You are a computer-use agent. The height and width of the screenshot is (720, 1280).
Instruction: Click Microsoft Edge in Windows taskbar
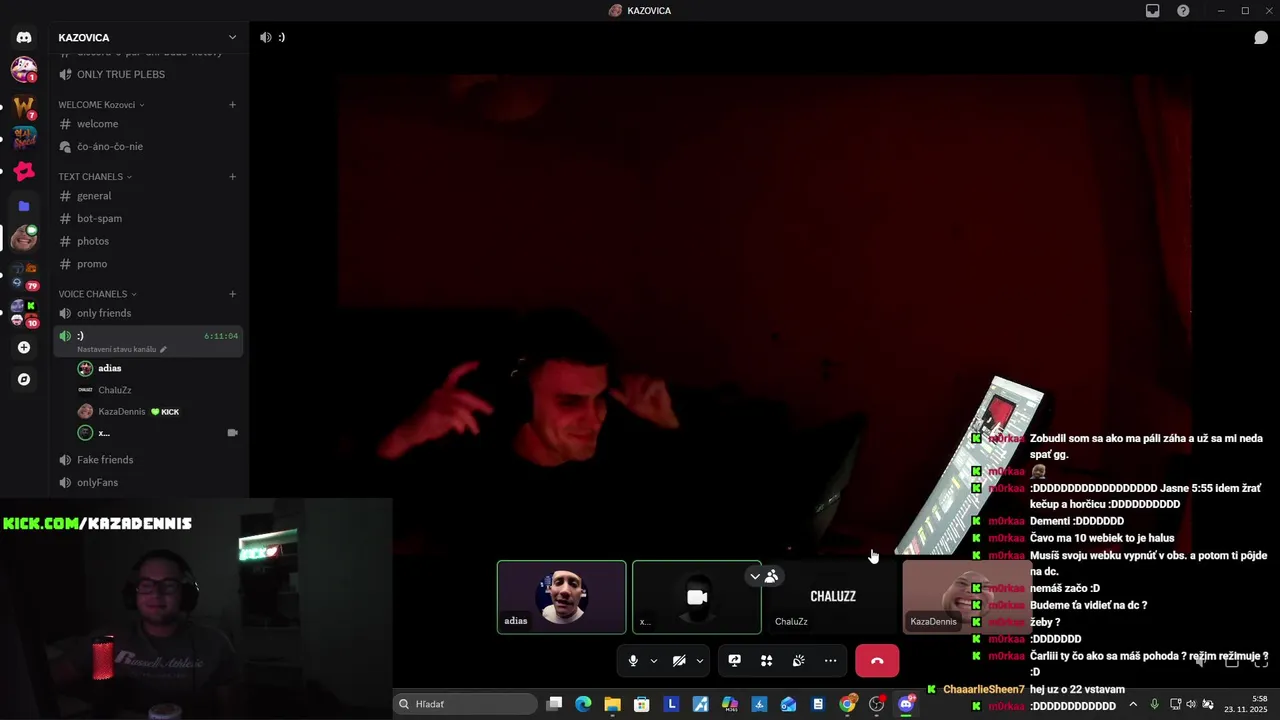coord(583,705)
